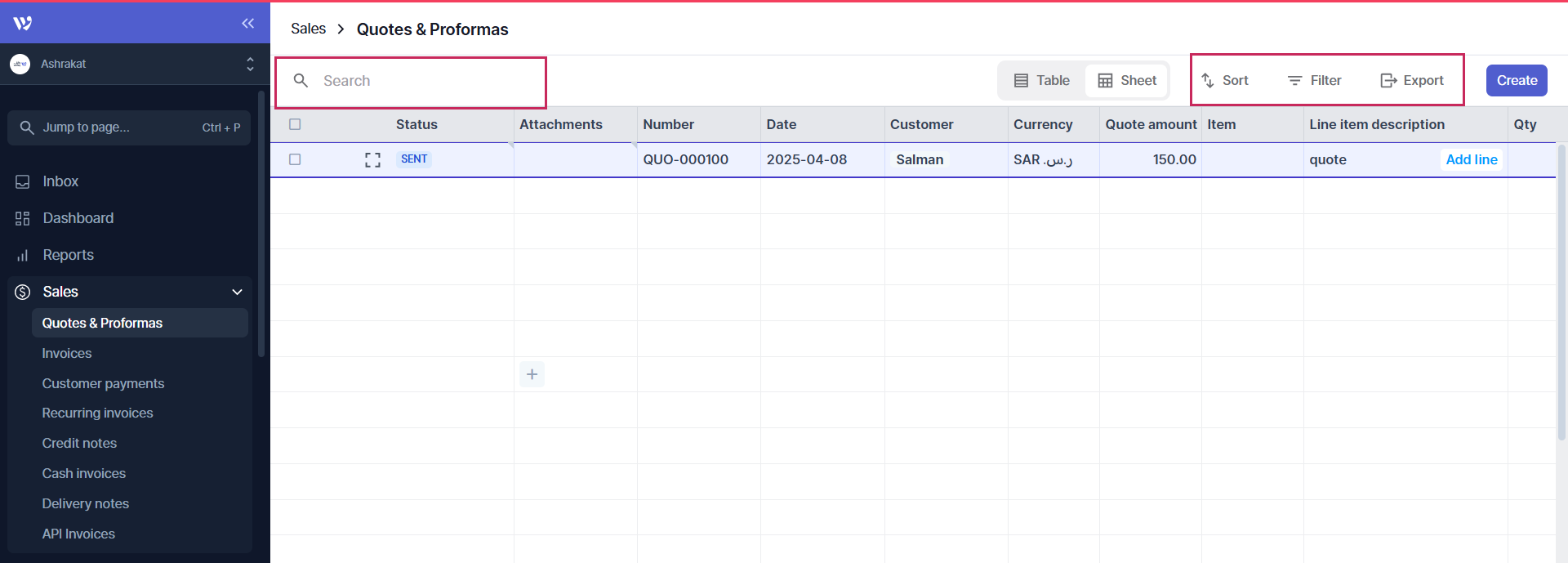Collapse the sidebar with double-chevron icon

[x=248, y=23]
